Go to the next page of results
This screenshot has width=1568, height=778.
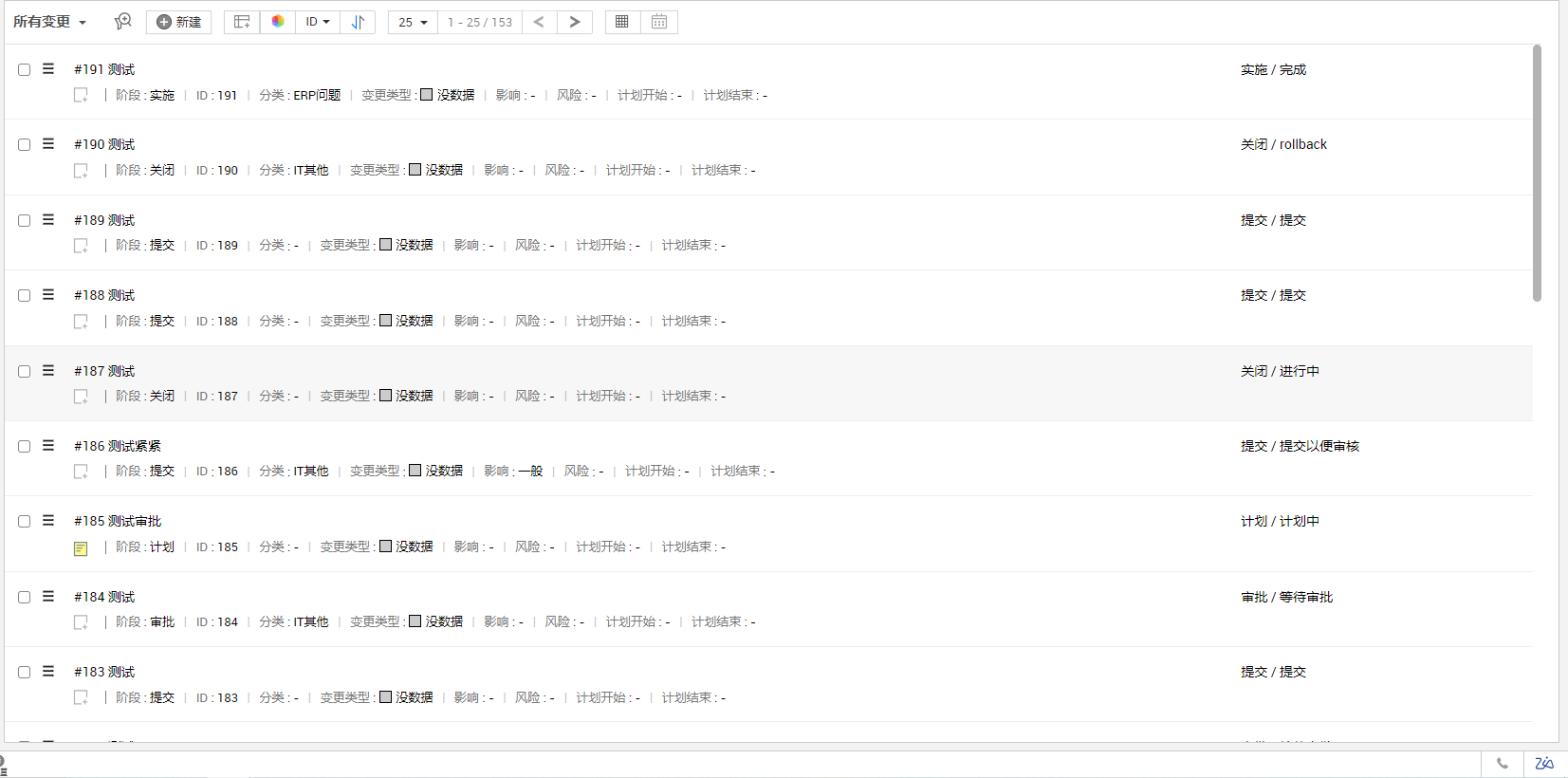coord(574,22)
